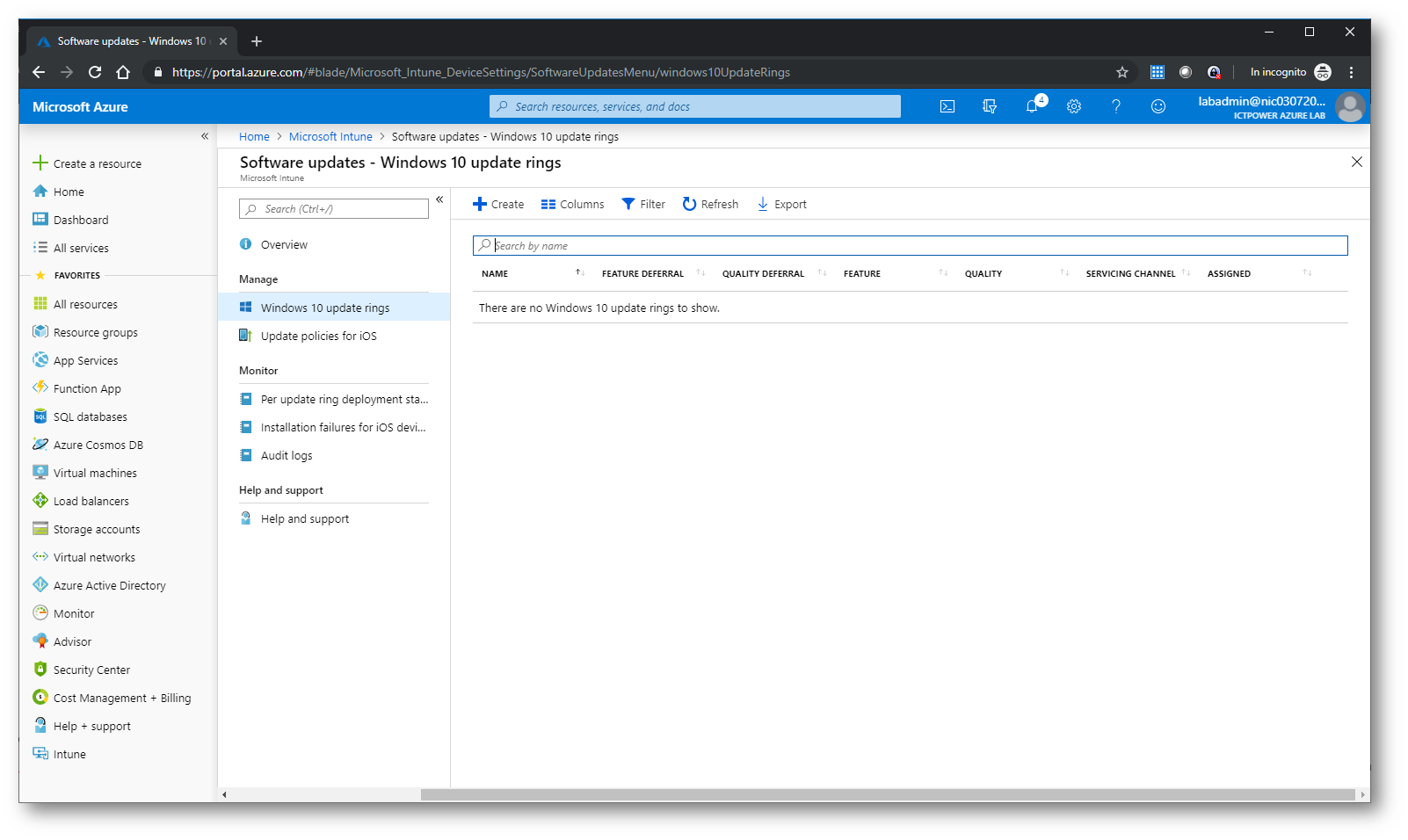
Task: Open the Filter option
Action: tap(643, 204)
